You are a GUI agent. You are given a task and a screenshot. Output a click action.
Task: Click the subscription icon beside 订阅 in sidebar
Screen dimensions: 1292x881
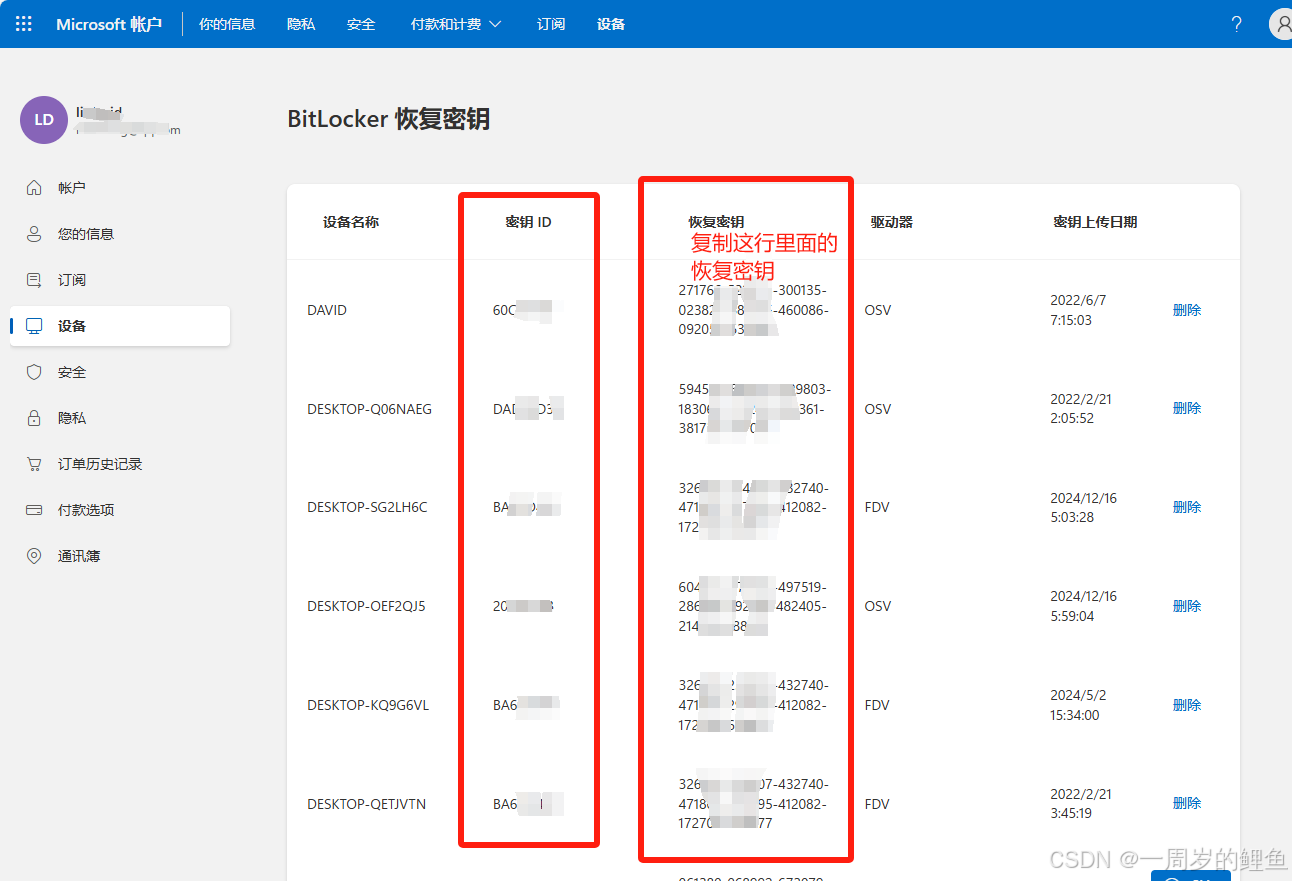34,280
